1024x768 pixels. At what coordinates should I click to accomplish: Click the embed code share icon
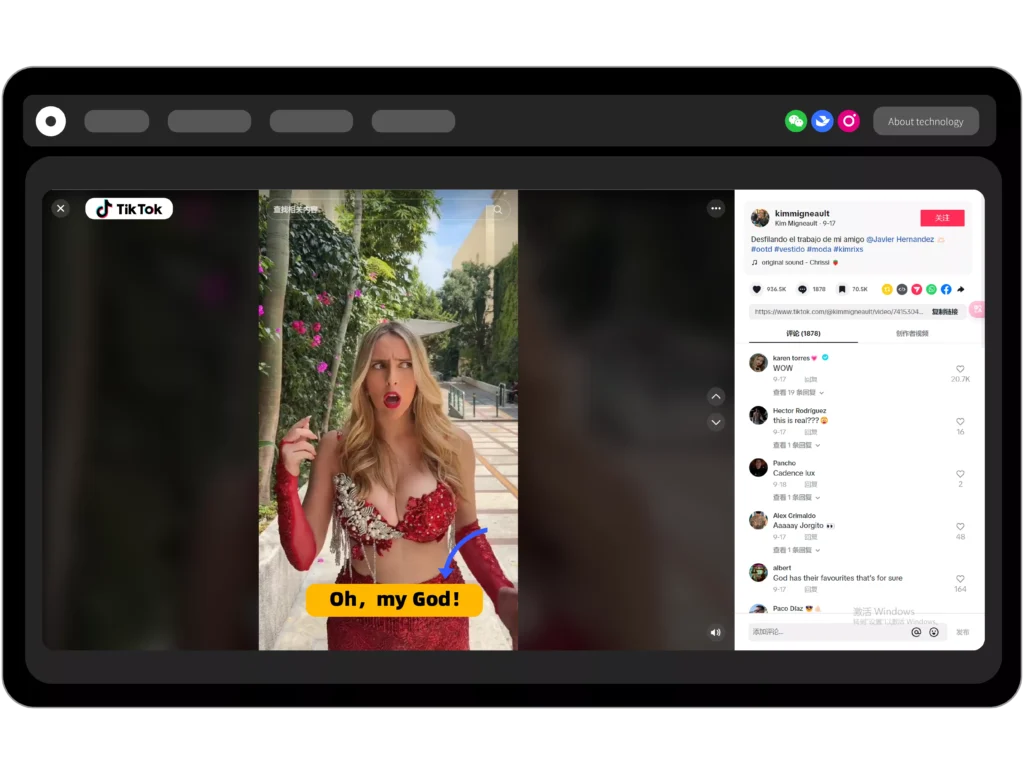point(902,289)
